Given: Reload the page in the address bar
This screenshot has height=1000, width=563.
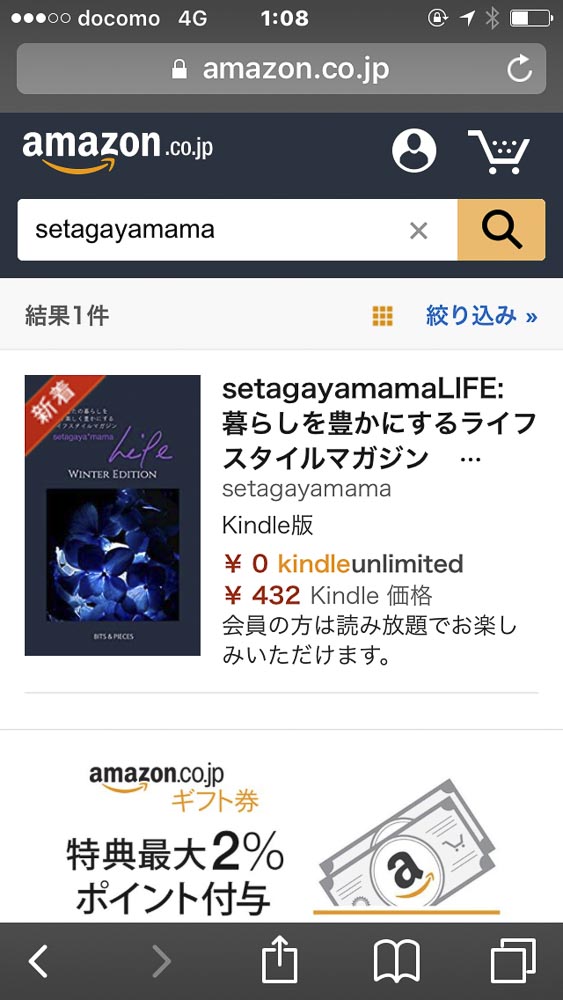Looking at the screenshot, I should click(x=520, y=69).
